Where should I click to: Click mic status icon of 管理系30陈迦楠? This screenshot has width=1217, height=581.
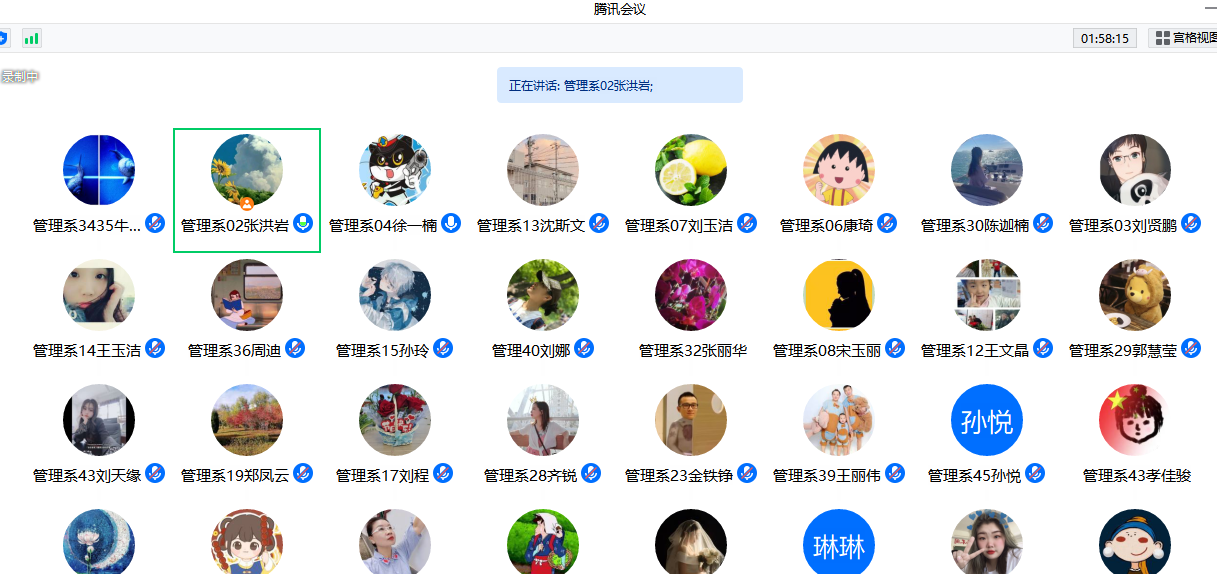1043,223
